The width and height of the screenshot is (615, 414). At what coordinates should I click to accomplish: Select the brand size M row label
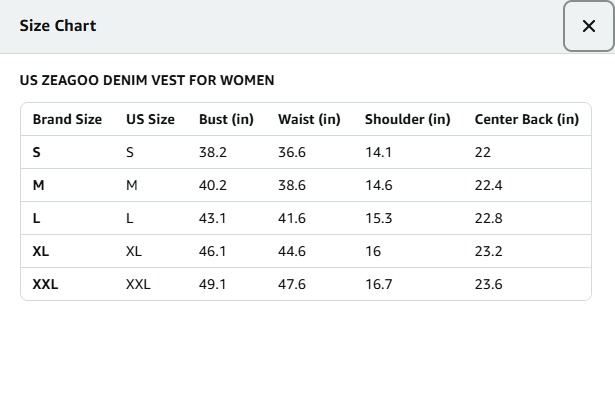tap(38, 185)
